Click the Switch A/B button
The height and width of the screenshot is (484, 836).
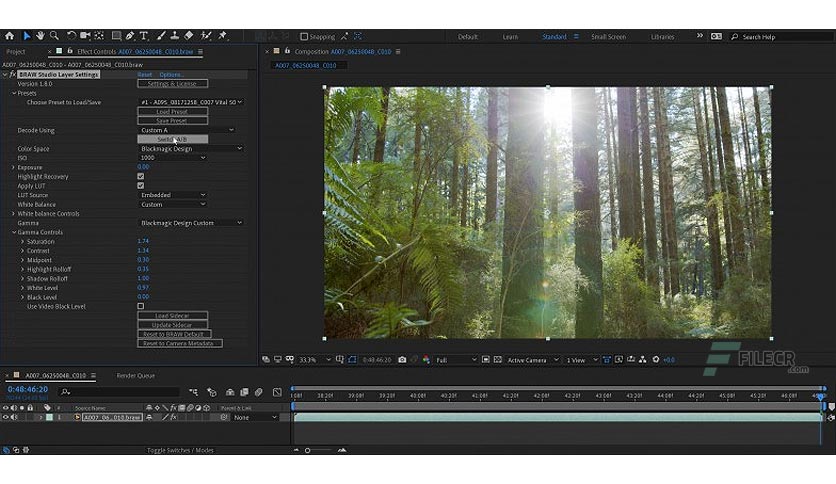point(172,139)
